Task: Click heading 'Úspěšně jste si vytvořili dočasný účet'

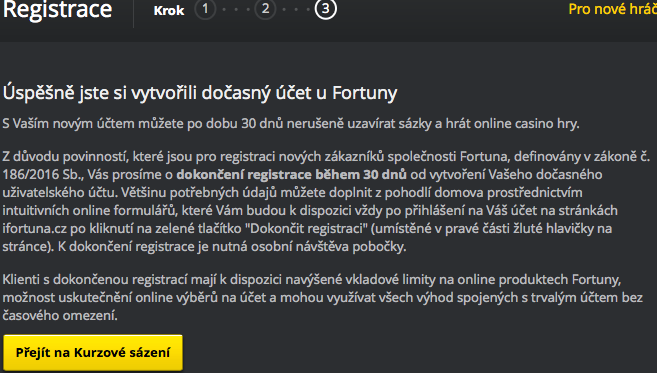Action: click(200, 93)
